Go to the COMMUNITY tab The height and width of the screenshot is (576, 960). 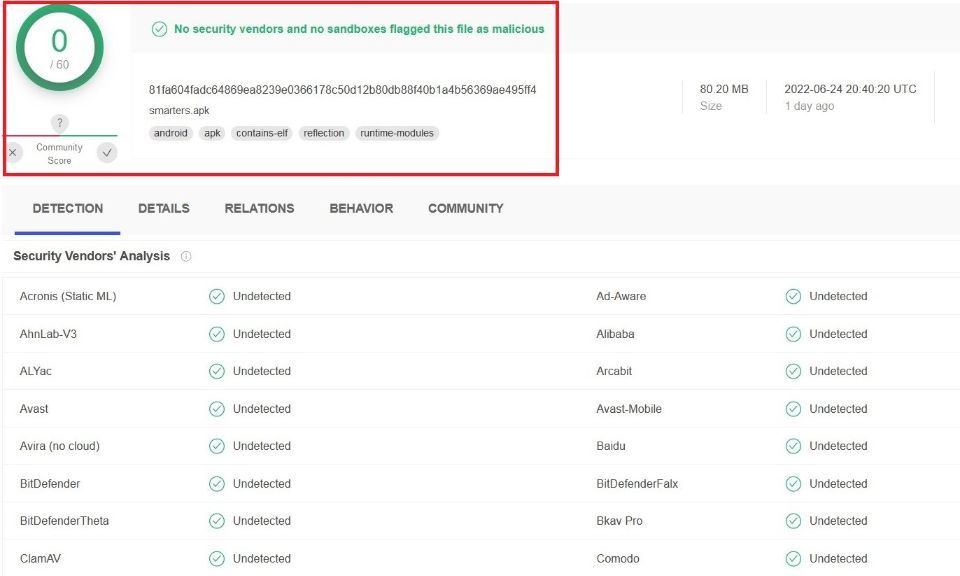[x=465, y=209]
